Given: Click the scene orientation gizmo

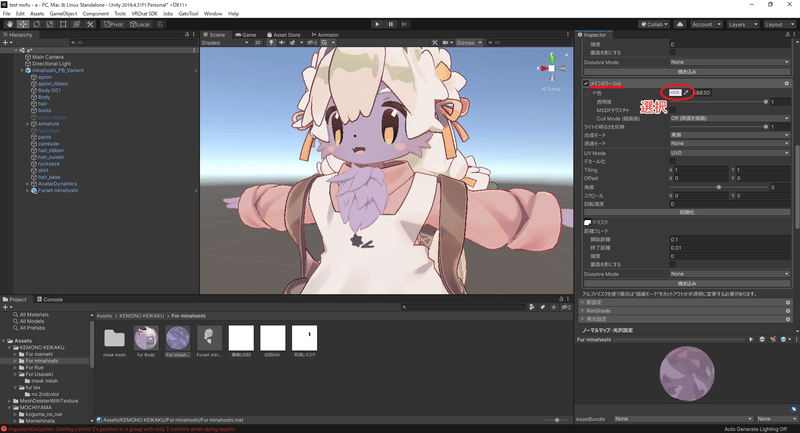Looking at the screenshot, I should point(552,68).
